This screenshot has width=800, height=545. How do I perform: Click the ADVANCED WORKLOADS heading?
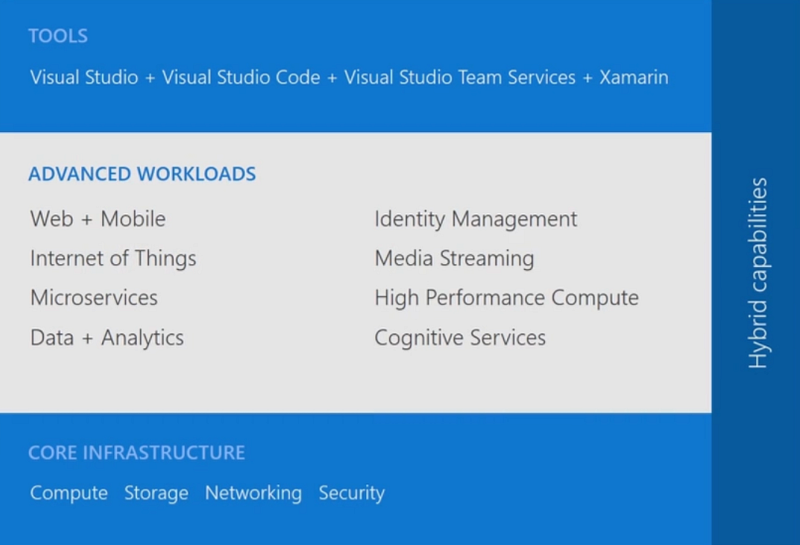pyautogui.click(x=142, y=174)
